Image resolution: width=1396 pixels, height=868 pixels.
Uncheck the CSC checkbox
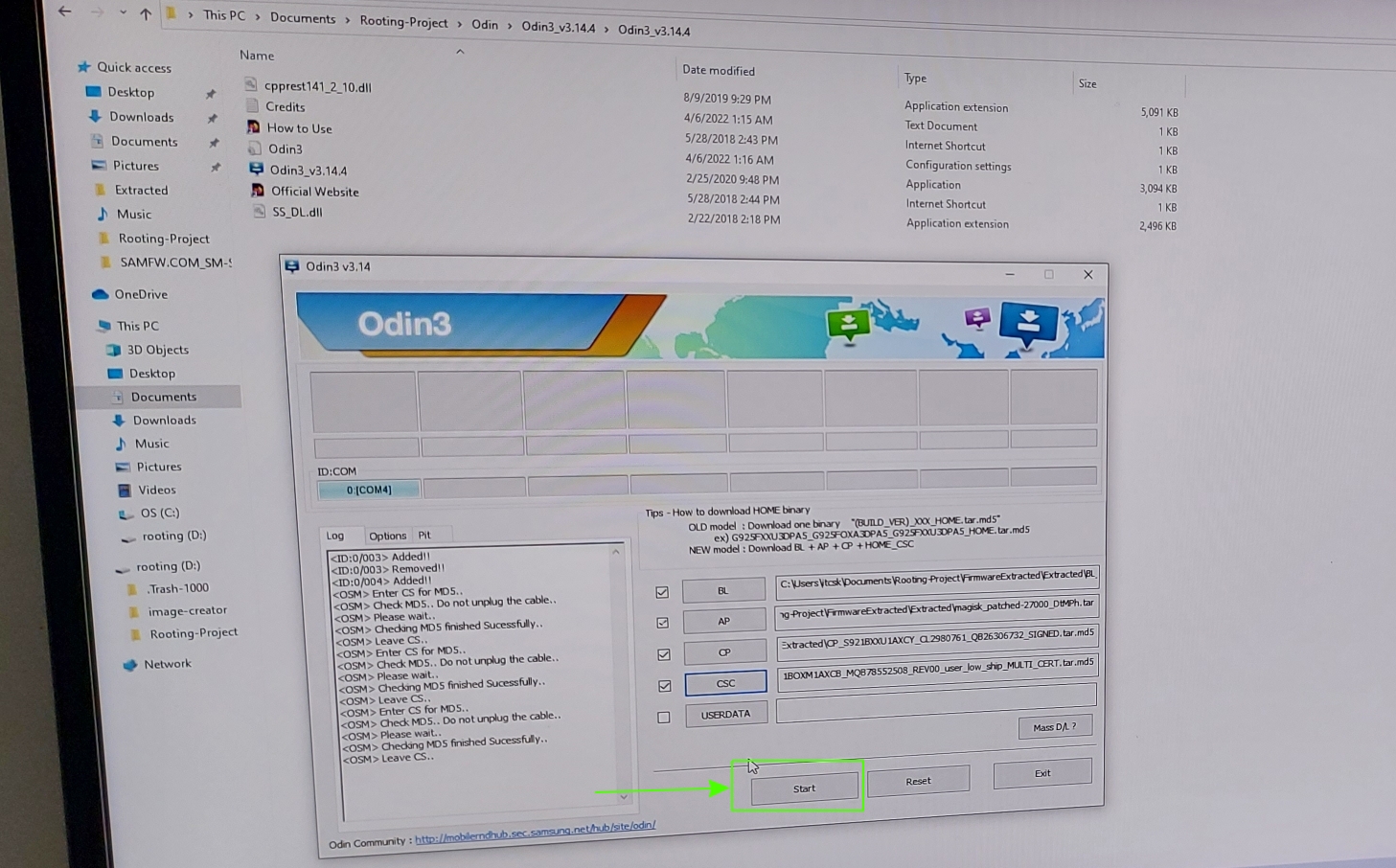pos(665,686)
